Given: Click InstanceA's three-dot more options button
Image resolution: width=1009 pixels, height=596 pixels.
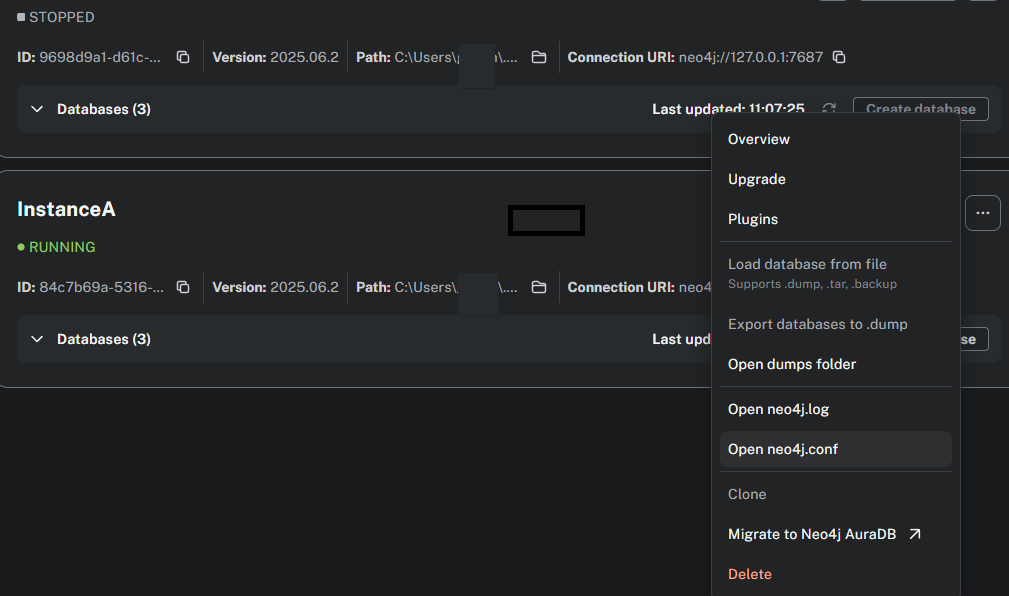Looking at the screenshot, I should click(x=983, y=213).
